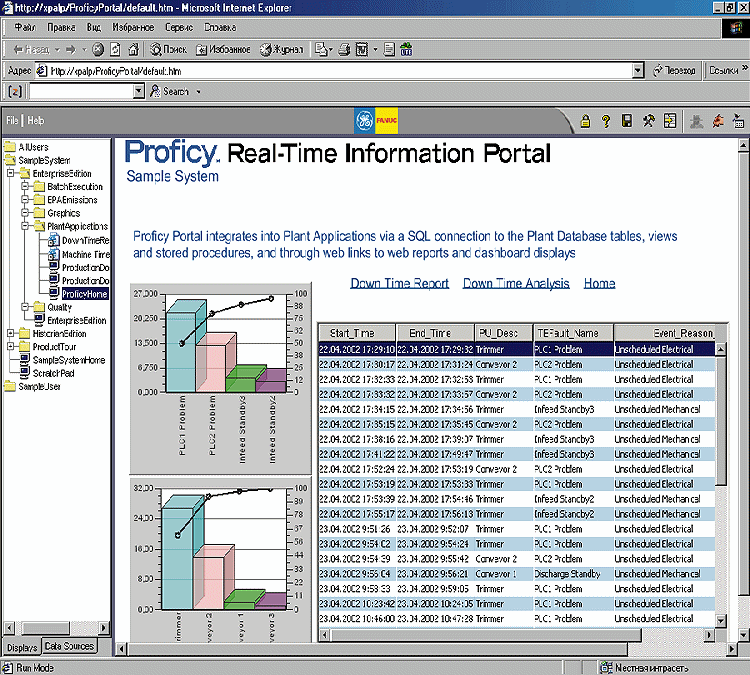Open the Вид menu
This screenshot has height=675, width=750.
pos(94,27)
